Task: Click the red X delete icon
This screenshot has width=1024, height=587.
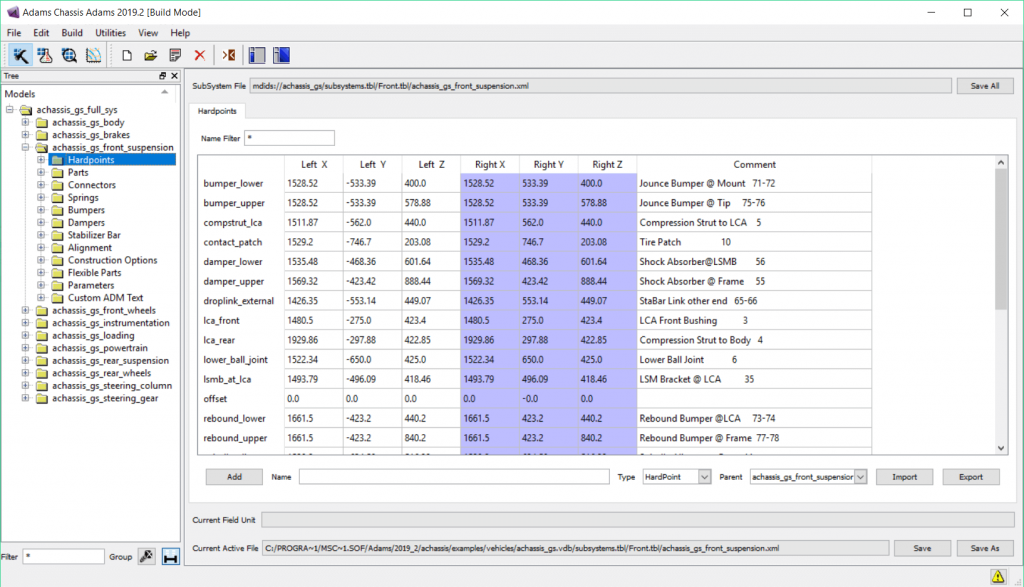Action: coord(200,56)
